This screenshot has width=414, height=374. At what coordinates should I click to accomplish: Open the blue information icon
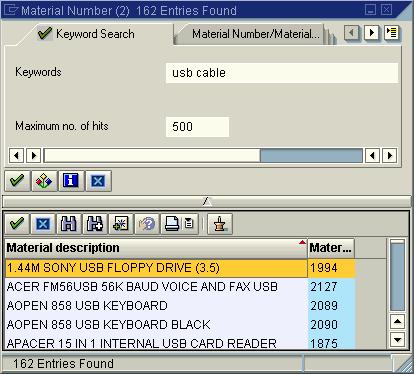71,181
